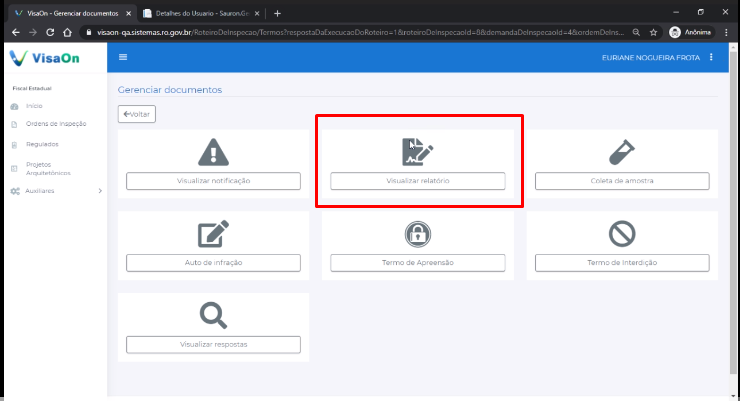This screenshot has width=740, height=401.
Task: Click the prohibition circle interdiction icon
Action: pyautogui.click(x=622, y=234)
